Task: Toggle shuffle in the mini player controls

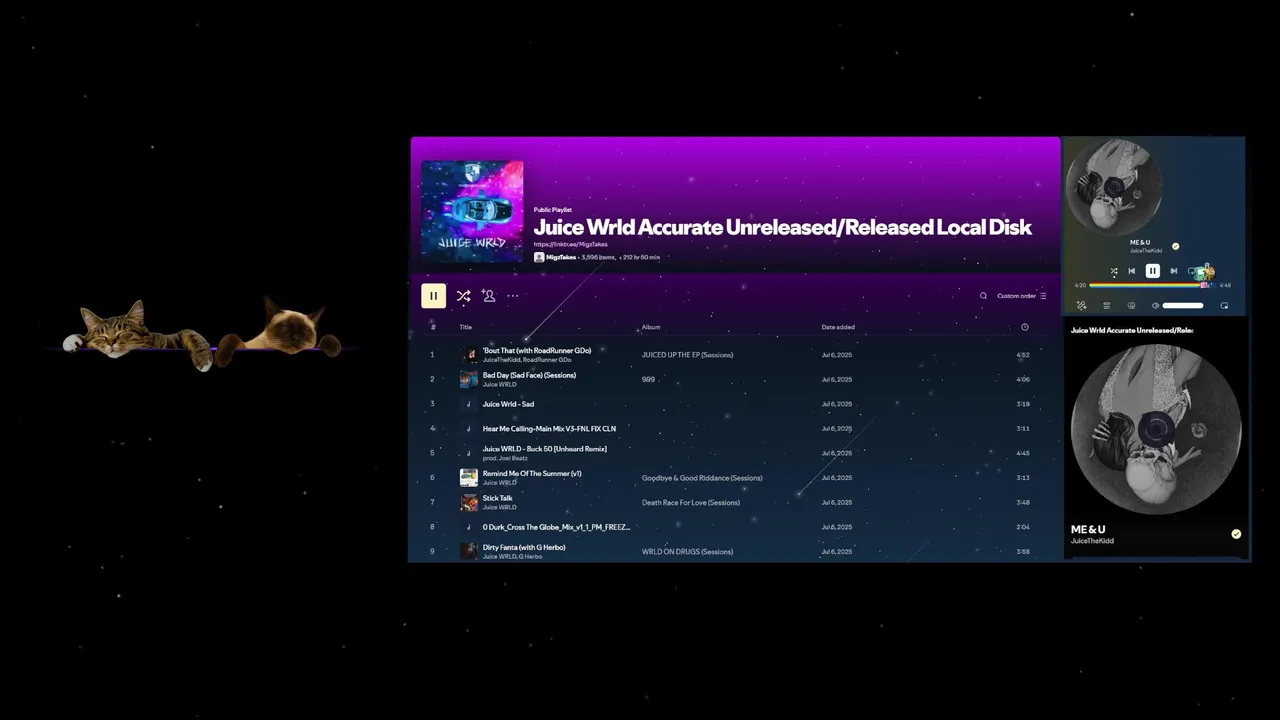Action: (x=1114, y=271)
